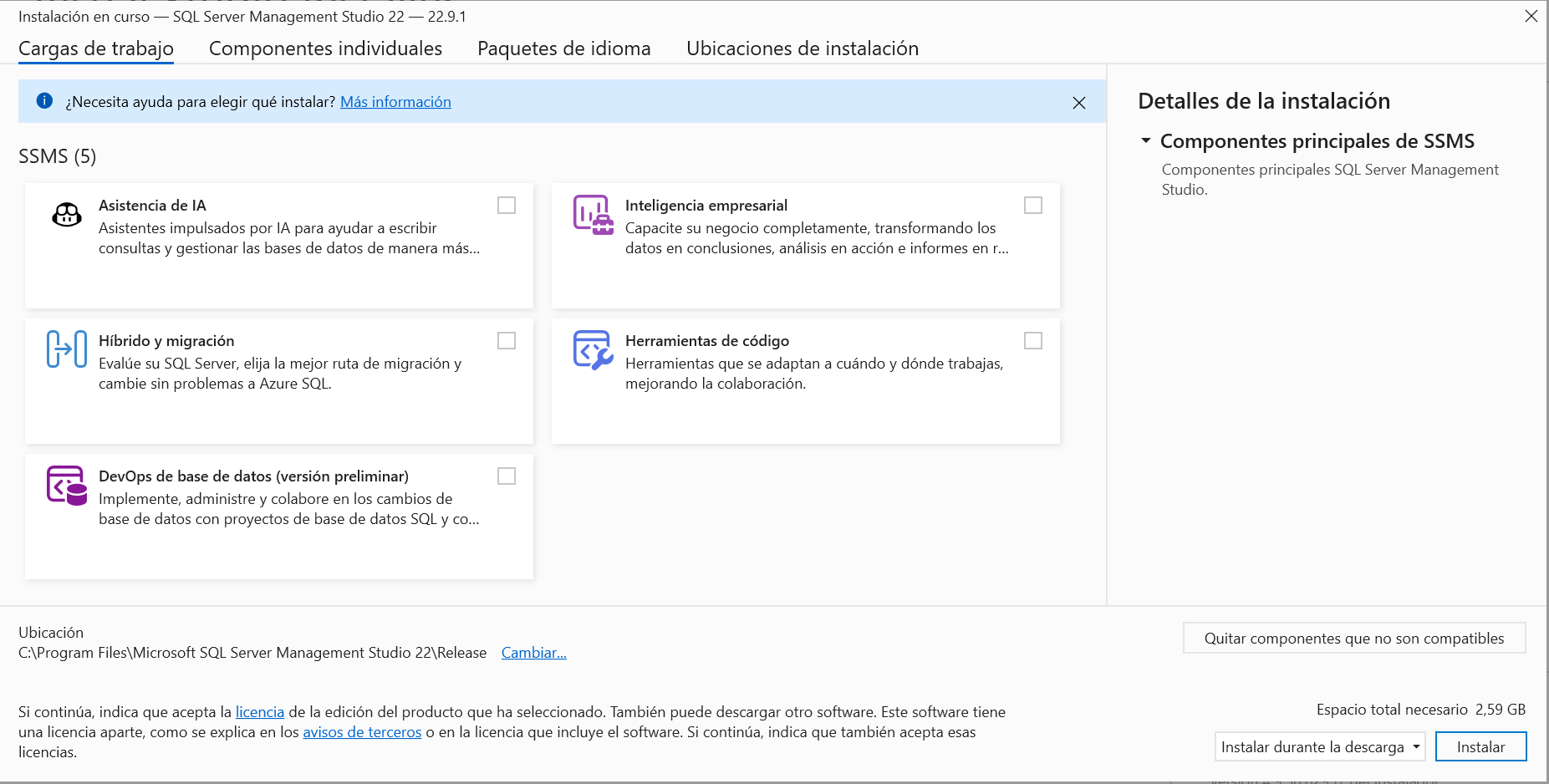Open the Más información link
The image size is (1549, 784).
point(395,102)
